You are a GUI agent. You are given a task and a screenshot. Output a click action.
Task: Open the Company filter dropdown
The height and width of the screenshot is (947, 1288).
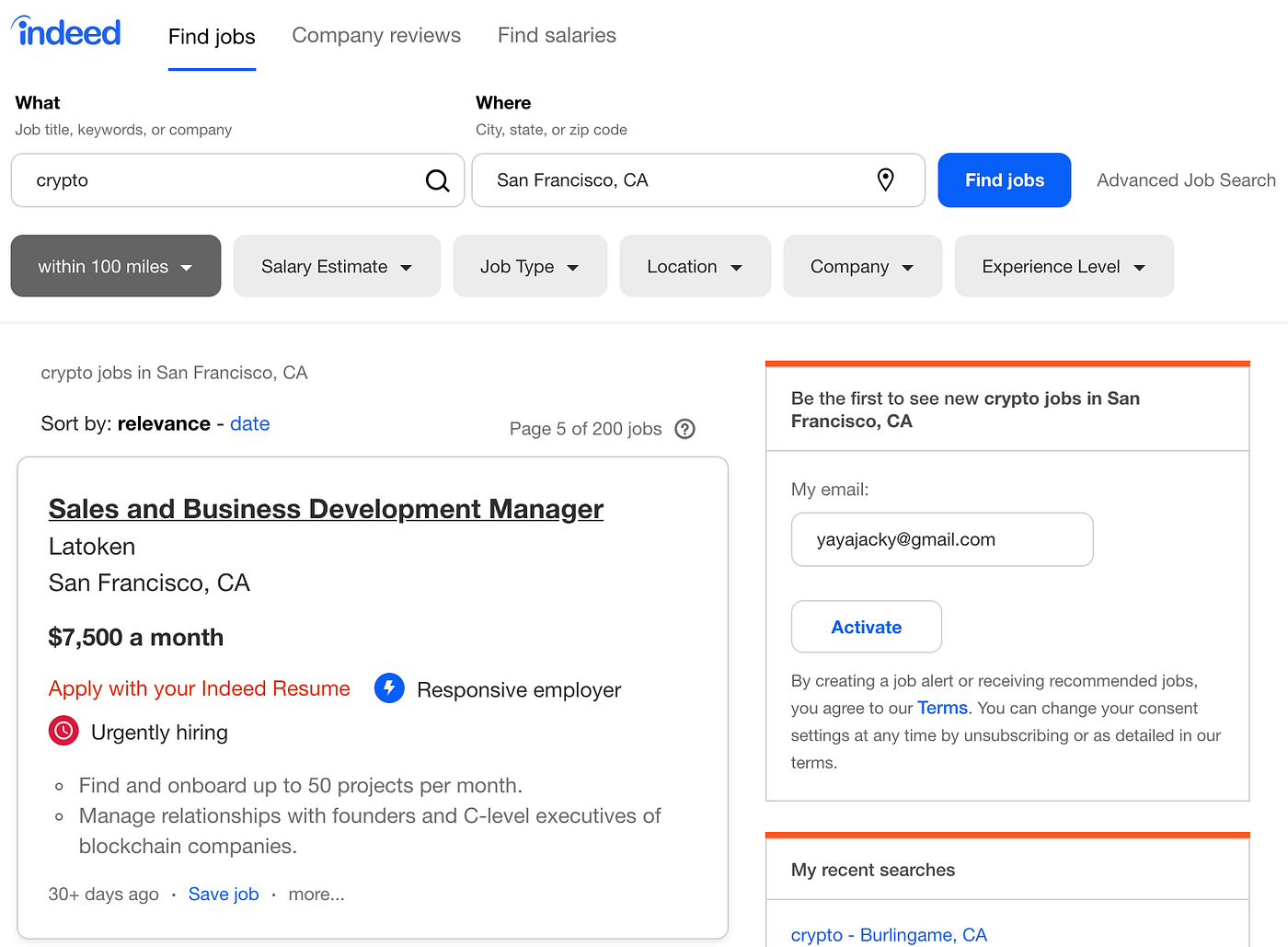tap(862, 266)
